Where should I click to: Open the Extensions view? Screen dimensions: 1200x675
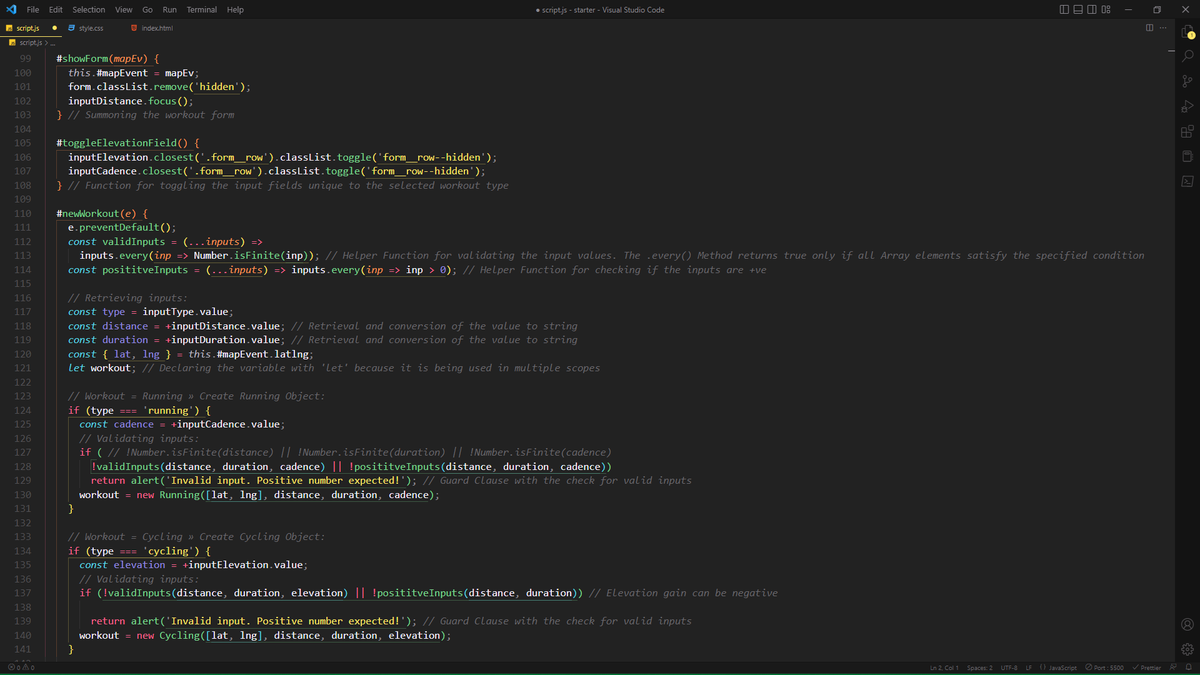pyautogui.click(x=1187, y=131)
